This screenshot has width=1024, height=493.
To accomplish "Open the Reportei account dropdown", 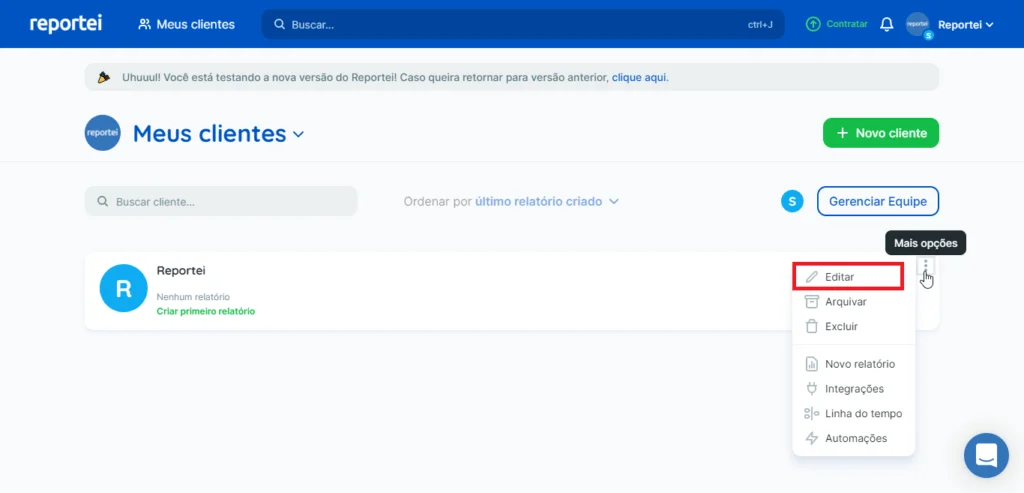I will 965,25.
